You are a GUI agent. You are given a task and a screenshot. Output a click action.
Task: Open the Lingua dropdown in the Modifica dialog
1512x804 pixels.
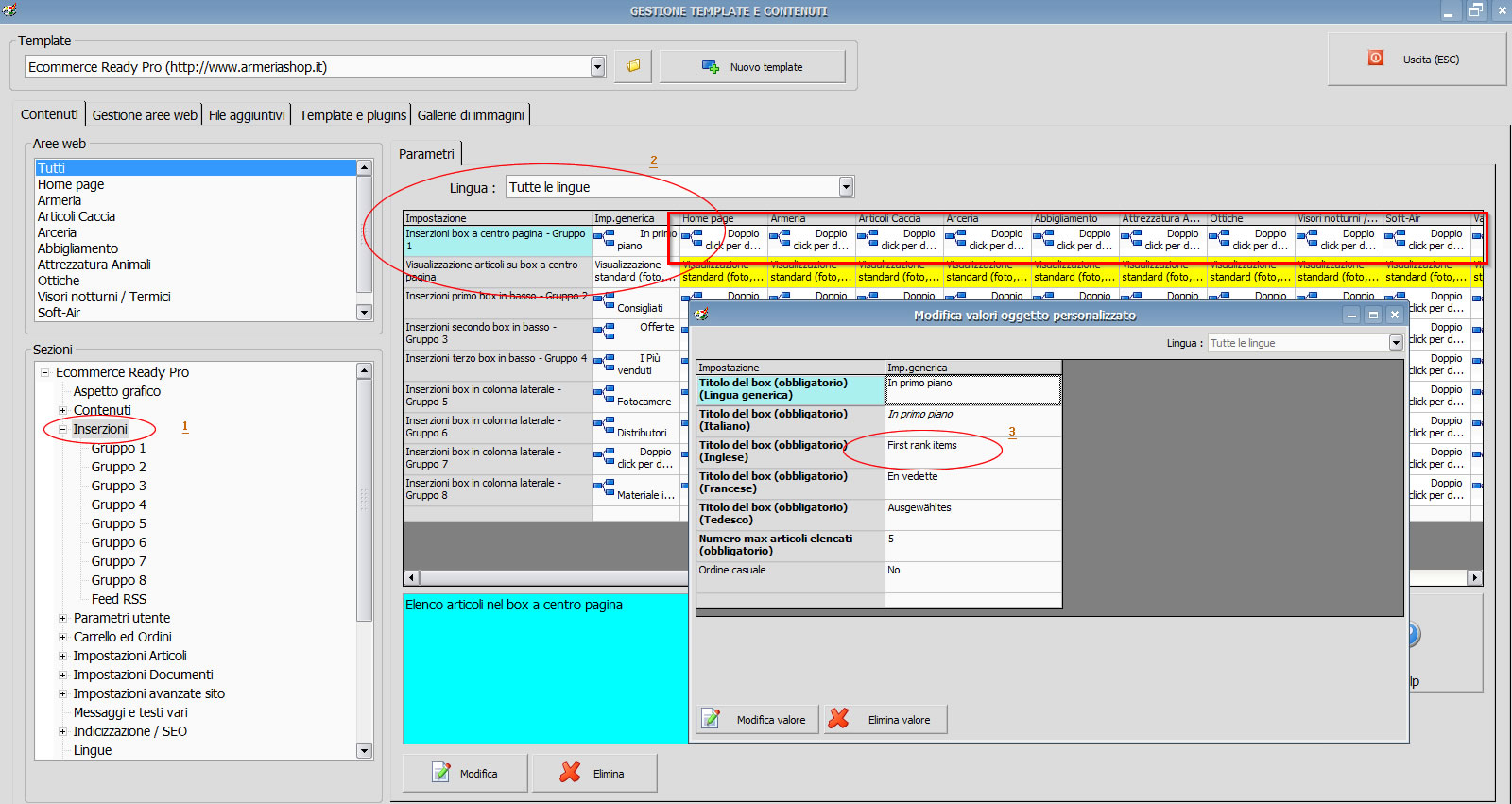1396,343
